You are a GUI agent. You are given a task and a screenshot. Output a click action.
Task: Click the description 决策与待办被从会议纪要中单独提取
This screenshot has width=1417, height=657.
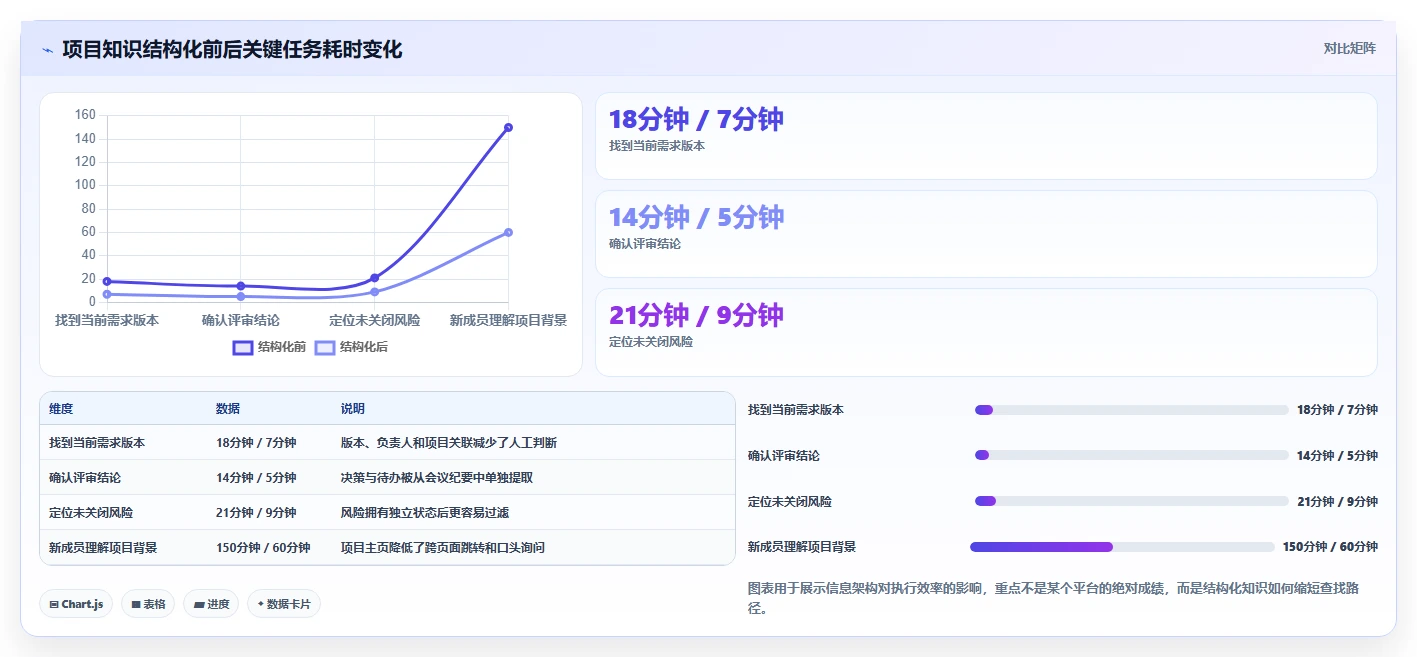click(x=437, y=478)
